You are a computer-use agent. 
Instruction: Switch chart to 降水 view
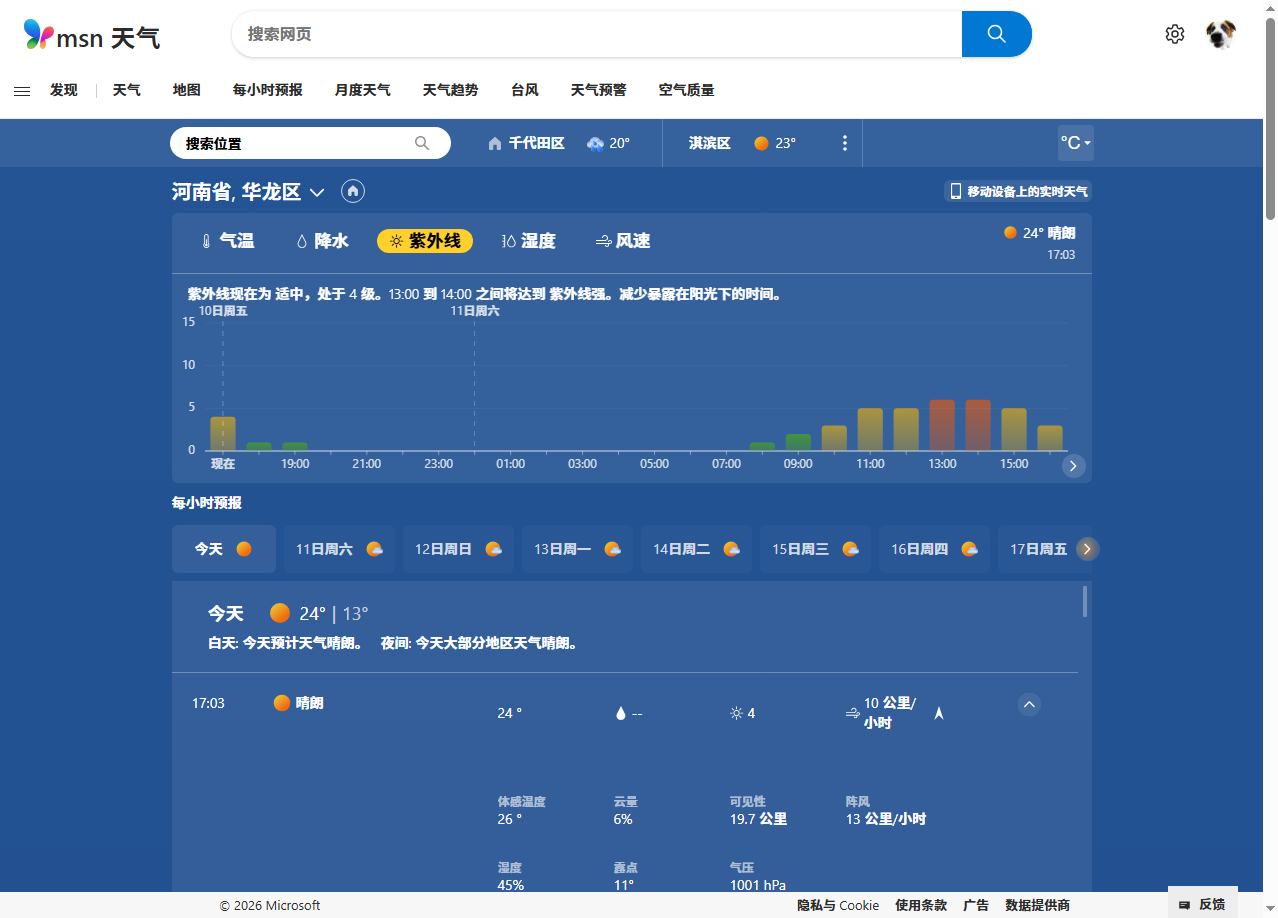pos(322,241)
